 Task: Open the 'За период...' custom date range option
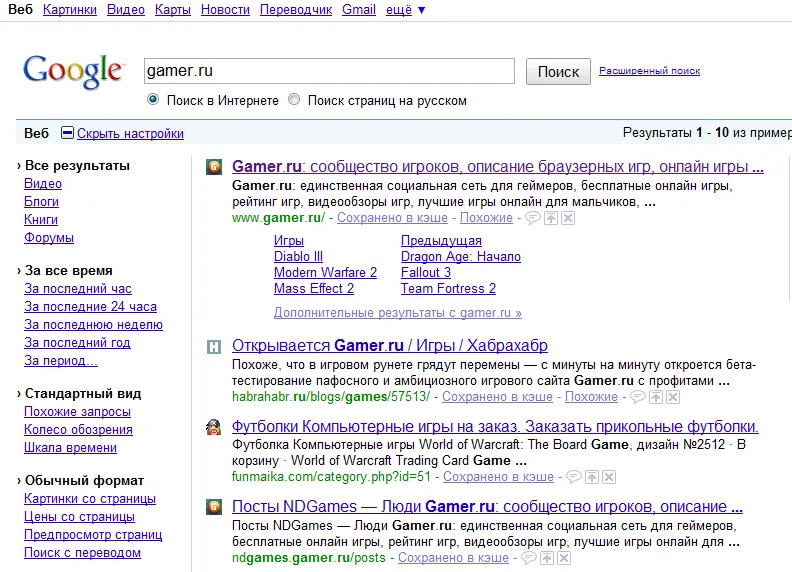(61, 361)
